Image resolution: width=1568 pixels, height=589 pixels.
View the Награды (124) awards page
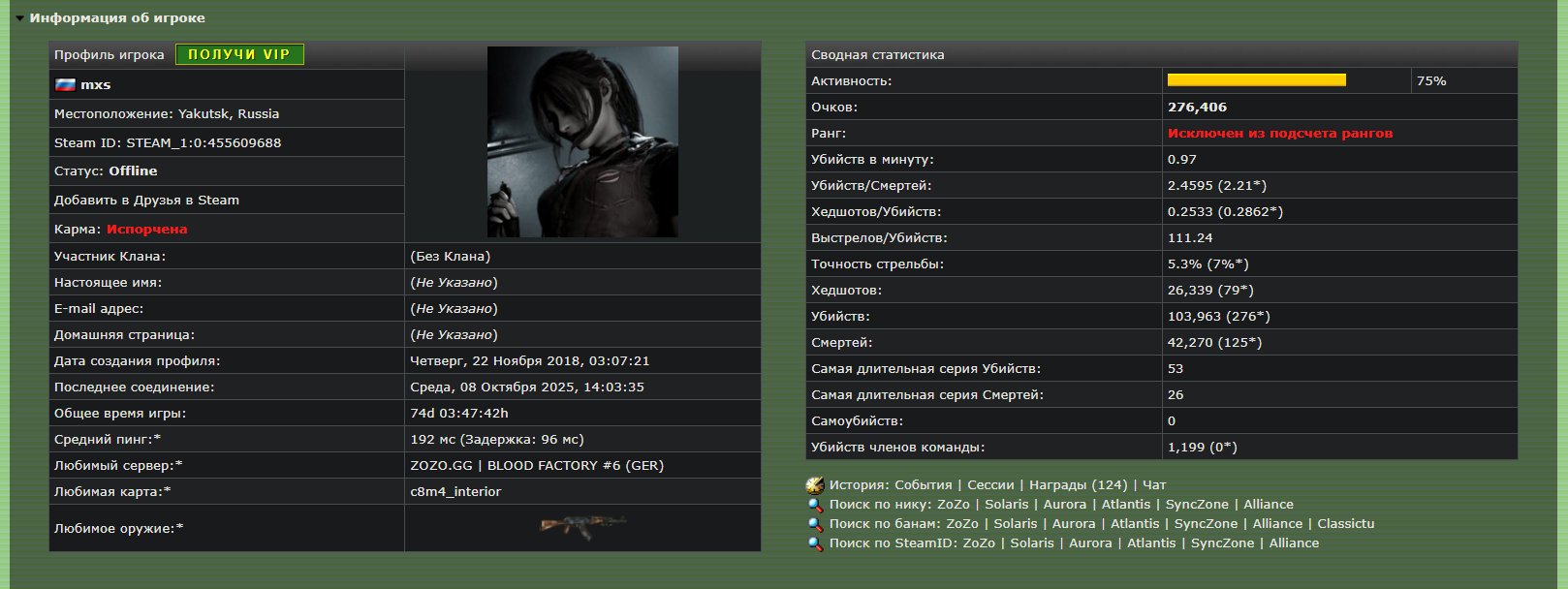[x=1078, y=485]
